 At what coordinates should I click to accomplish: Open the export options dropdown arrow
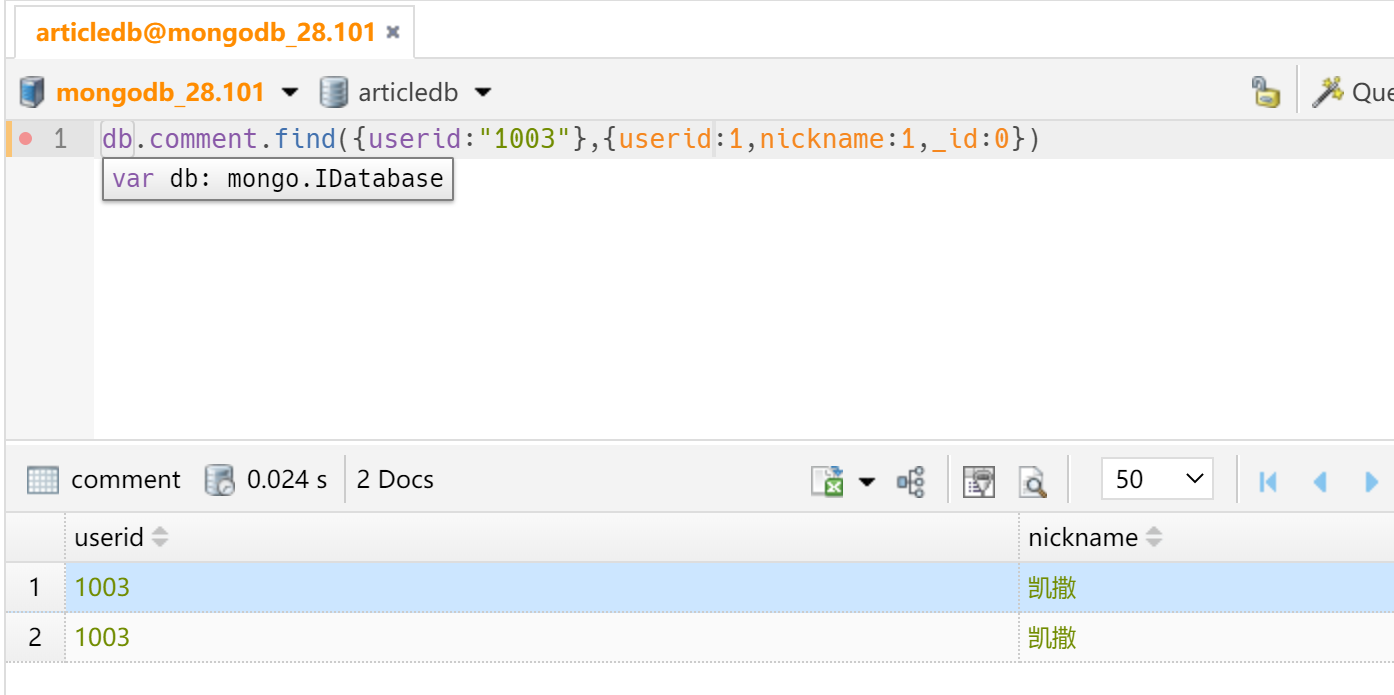pyautogui.click(x=867, y=482)
